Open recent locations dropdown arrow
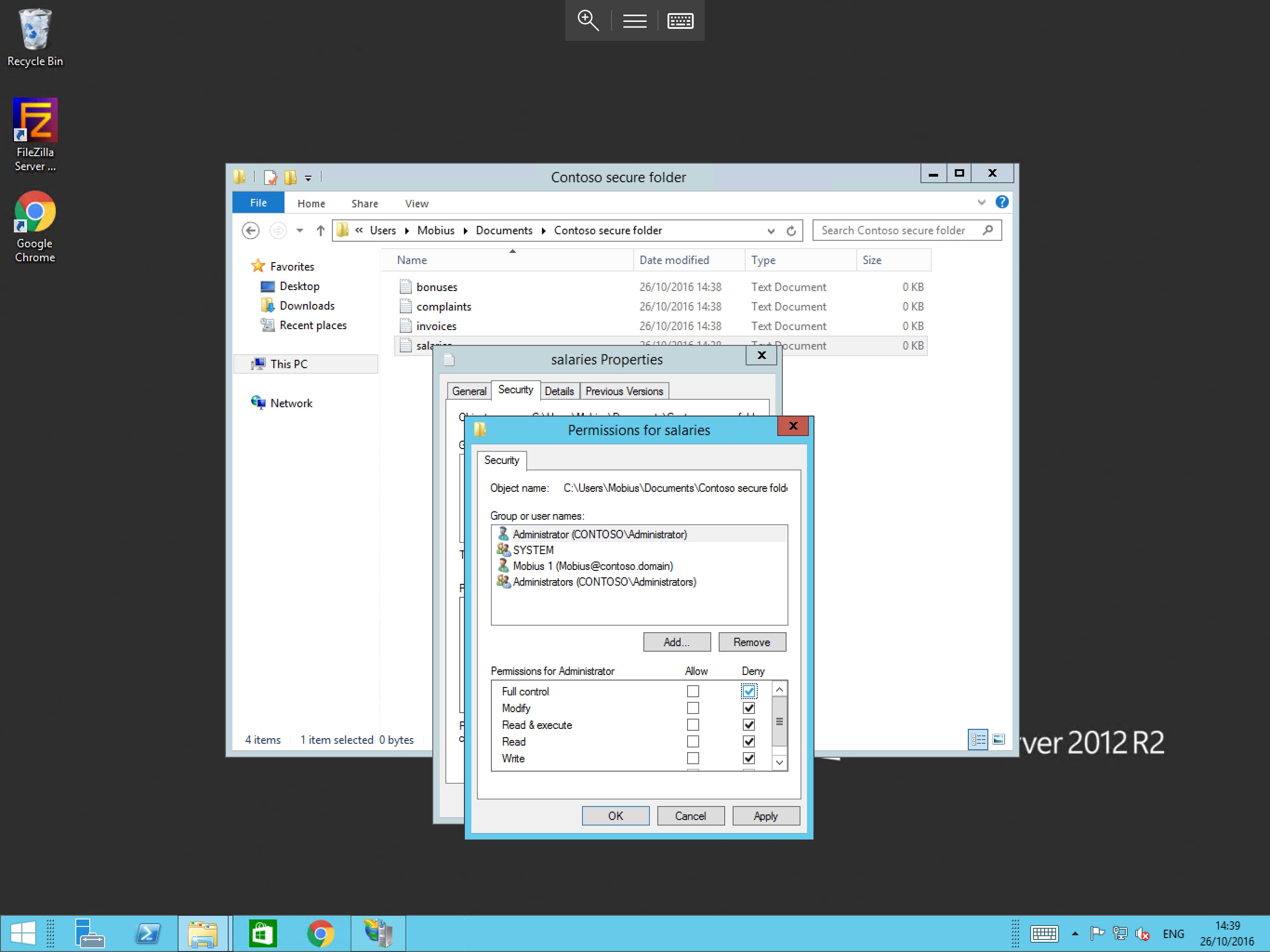The image size is (1270, 952). (x=299, y=231)
